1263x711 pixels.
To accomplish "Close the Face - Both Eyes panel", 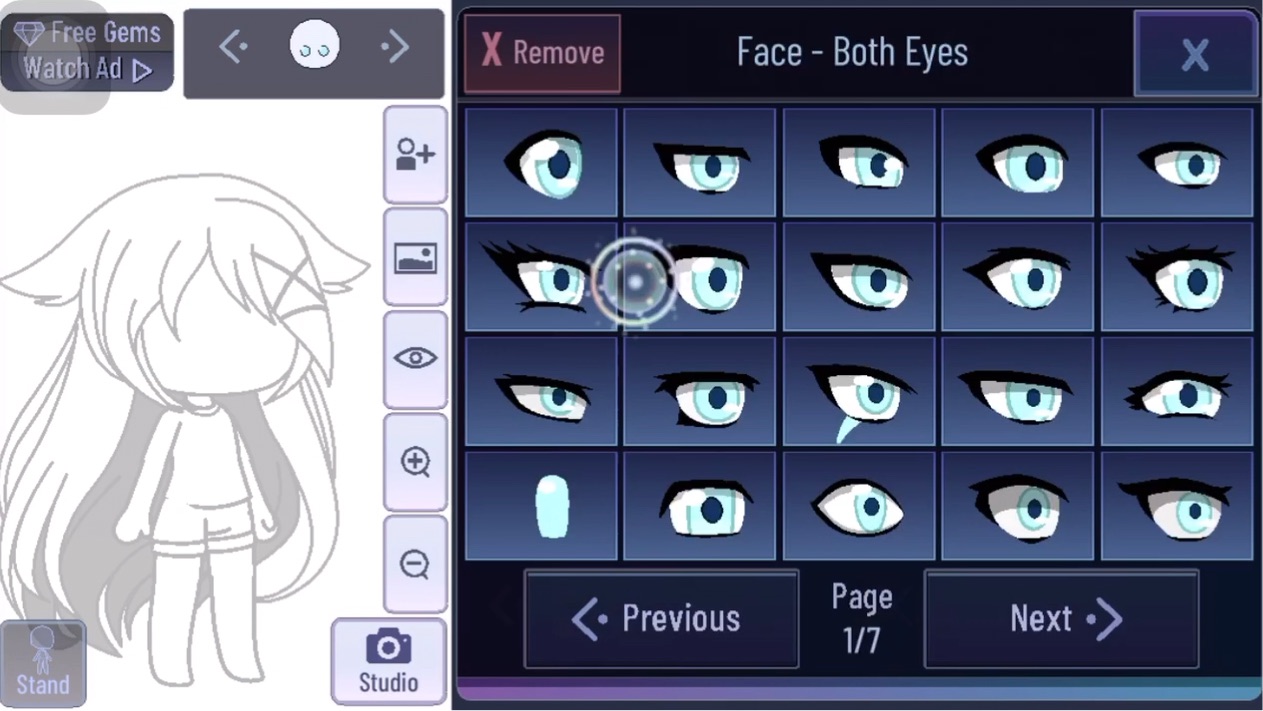I will (x=1195, y=53).
